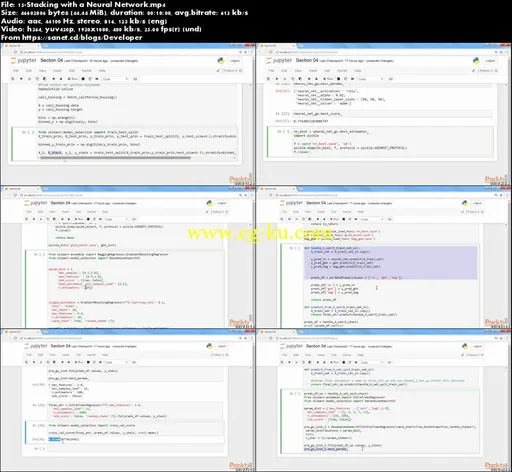Open the File menu in top-left frame
The width and height of the screenshot is (512, 472).
15,71
